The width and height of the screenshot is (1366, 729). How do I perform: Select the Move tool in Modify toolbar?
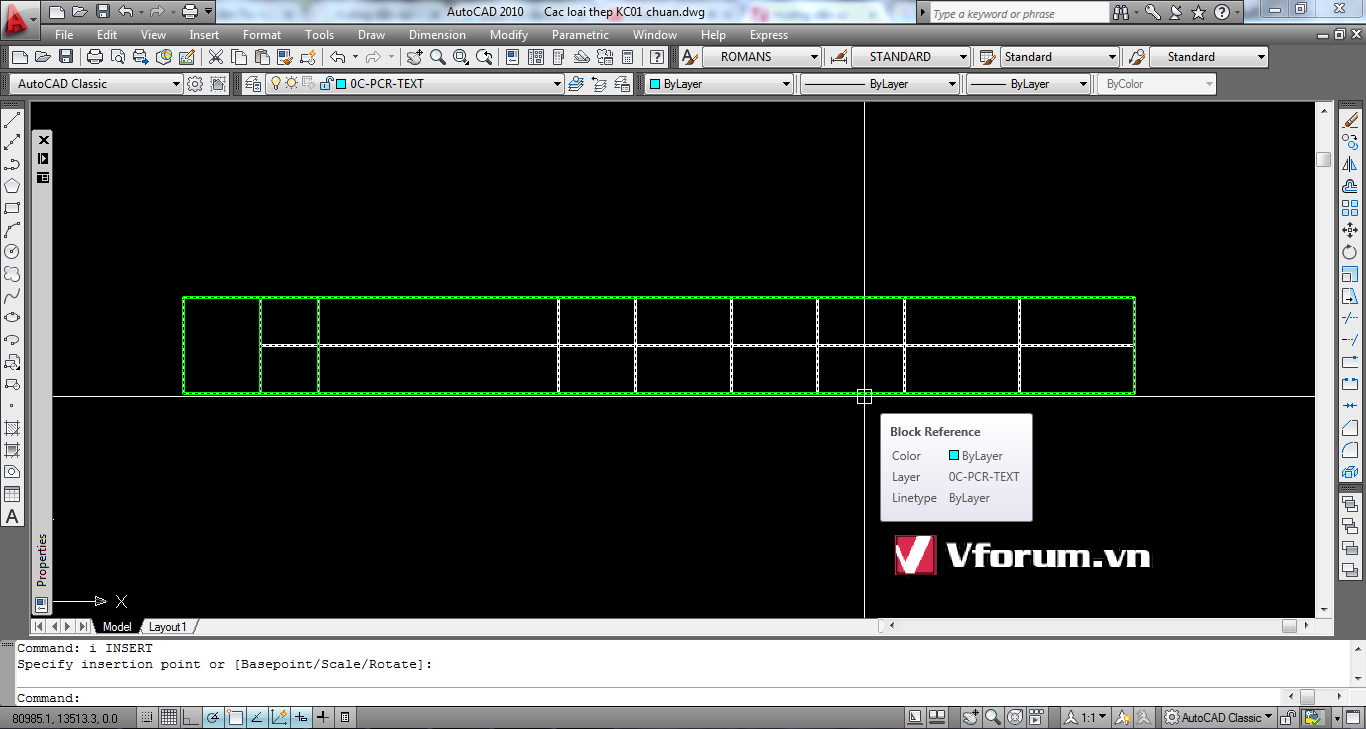coord(1350,231)
